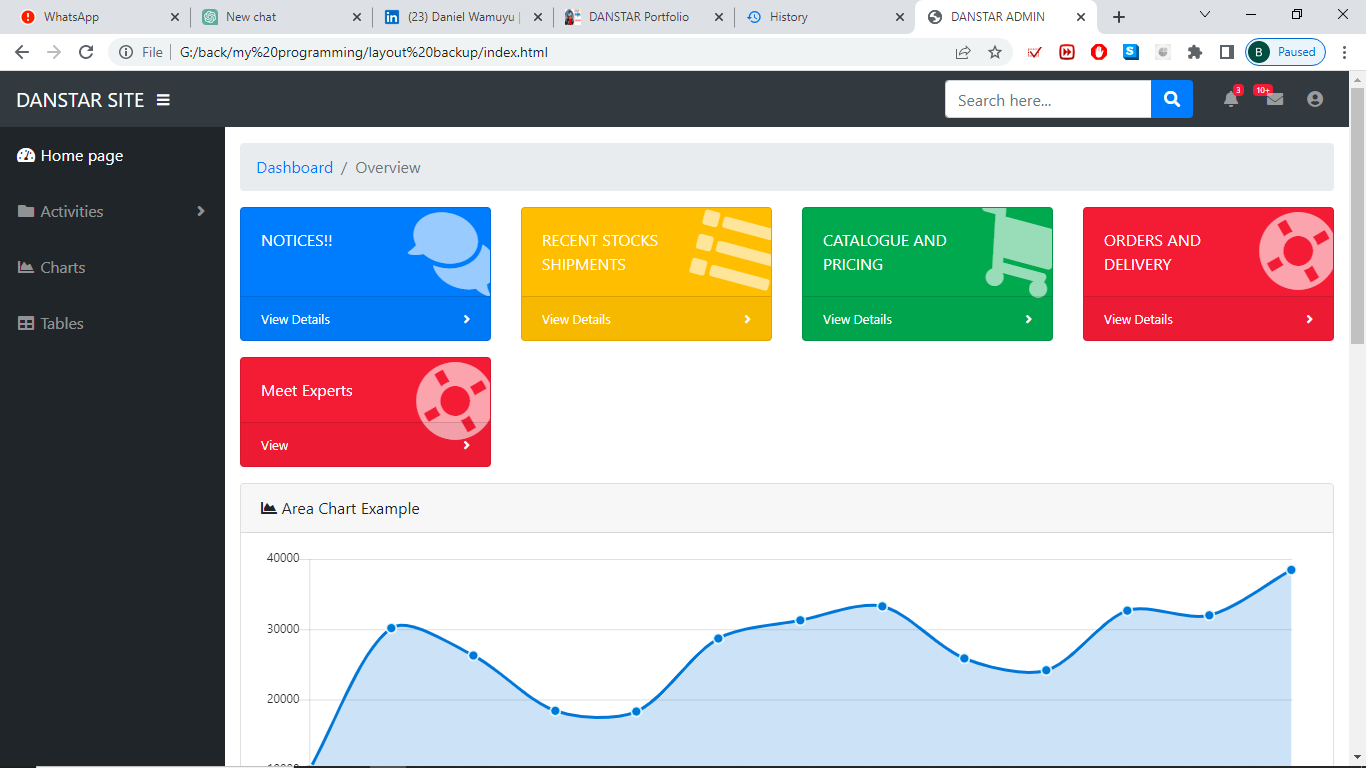The width and height of the screenshot is (1366, 768).
Task: Open the user account avatar icon
Action: point(1315,99)
